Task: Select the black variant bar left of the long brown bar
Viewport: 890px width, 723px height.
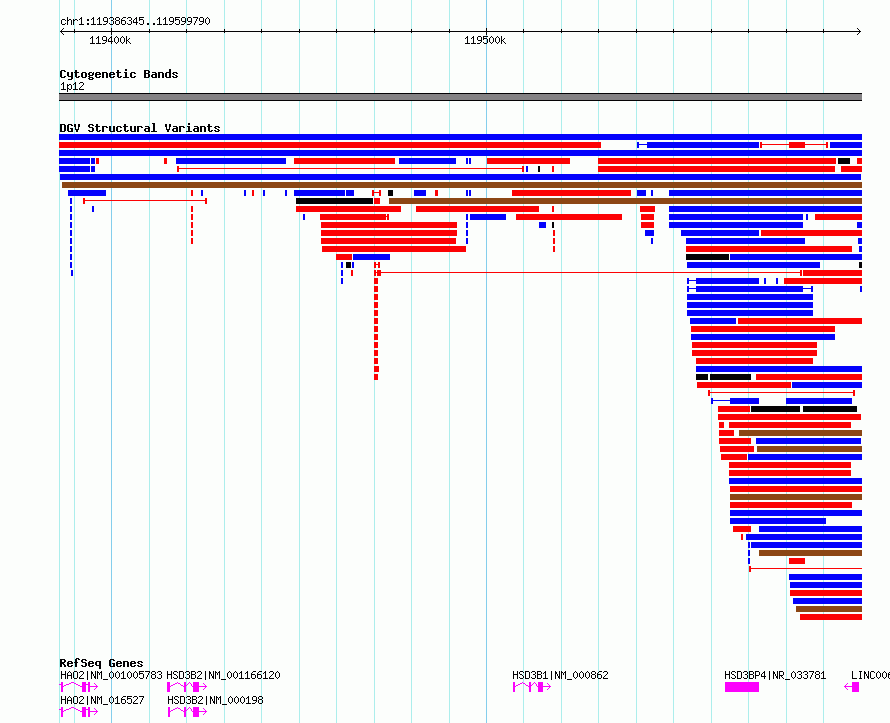Action: tap(334, 201)
